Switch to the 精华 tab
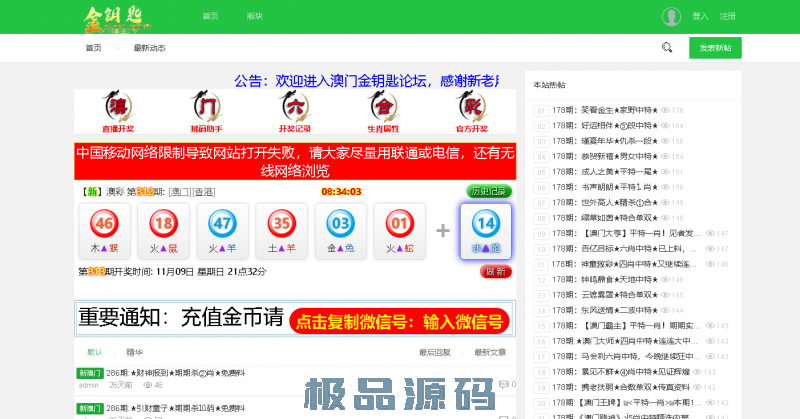The width and height of the screenshot is (800, 419). [x=134, y=352]
